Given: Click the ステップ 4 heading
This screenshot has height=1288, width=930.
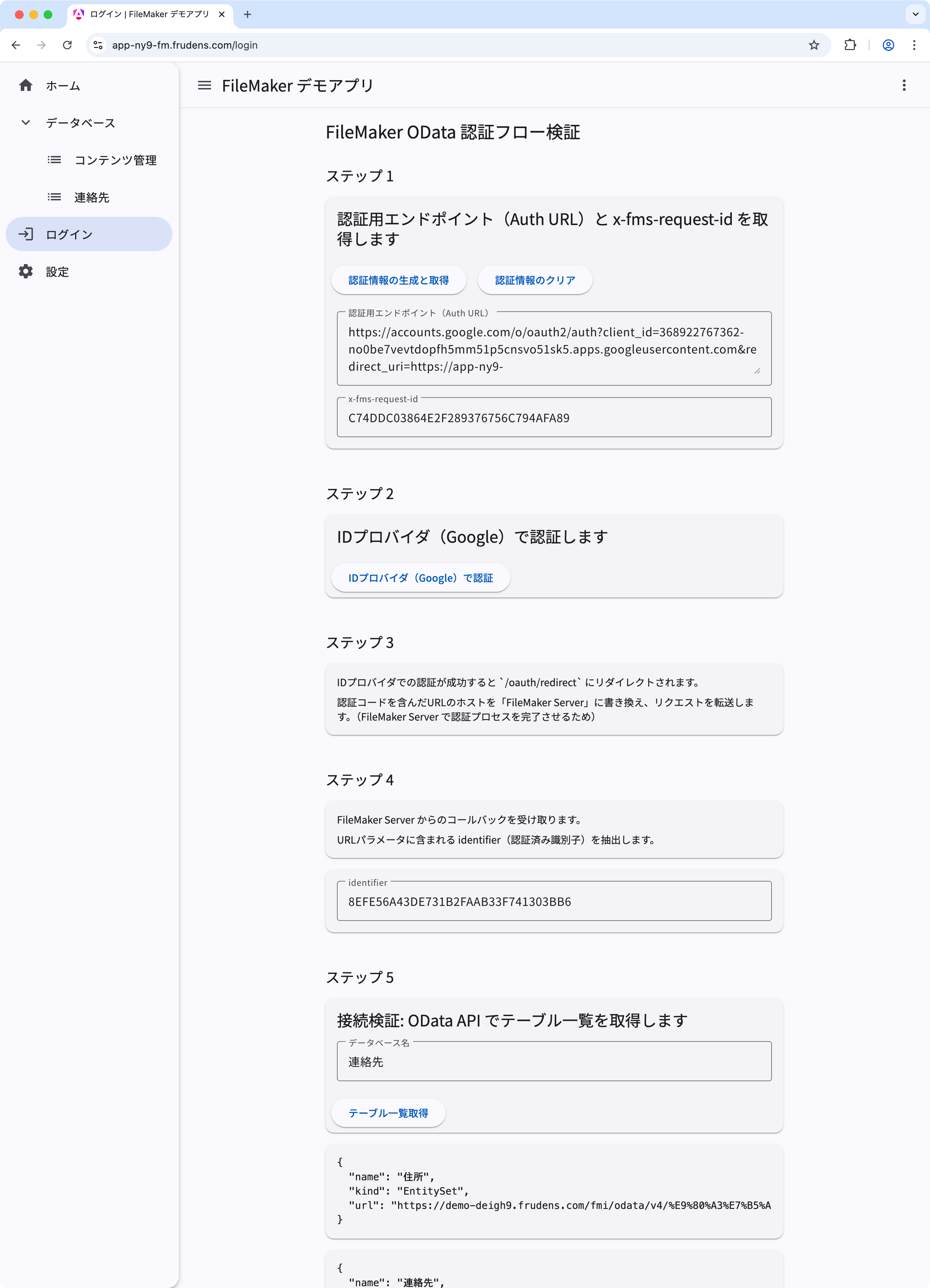Looking at the screenshot, I should [x=359, y=780].
